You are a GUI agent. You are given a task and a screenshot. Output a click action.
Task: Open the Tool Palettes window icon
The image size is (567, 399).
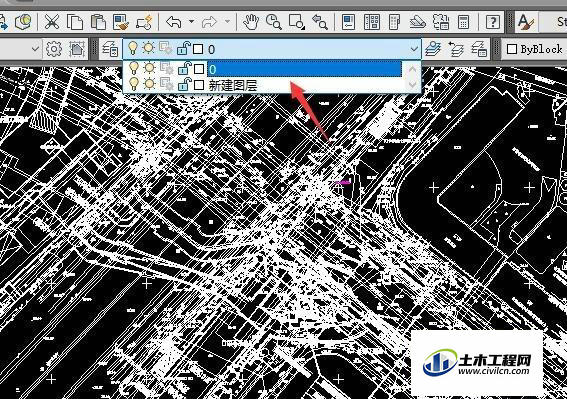coord(395,22)
